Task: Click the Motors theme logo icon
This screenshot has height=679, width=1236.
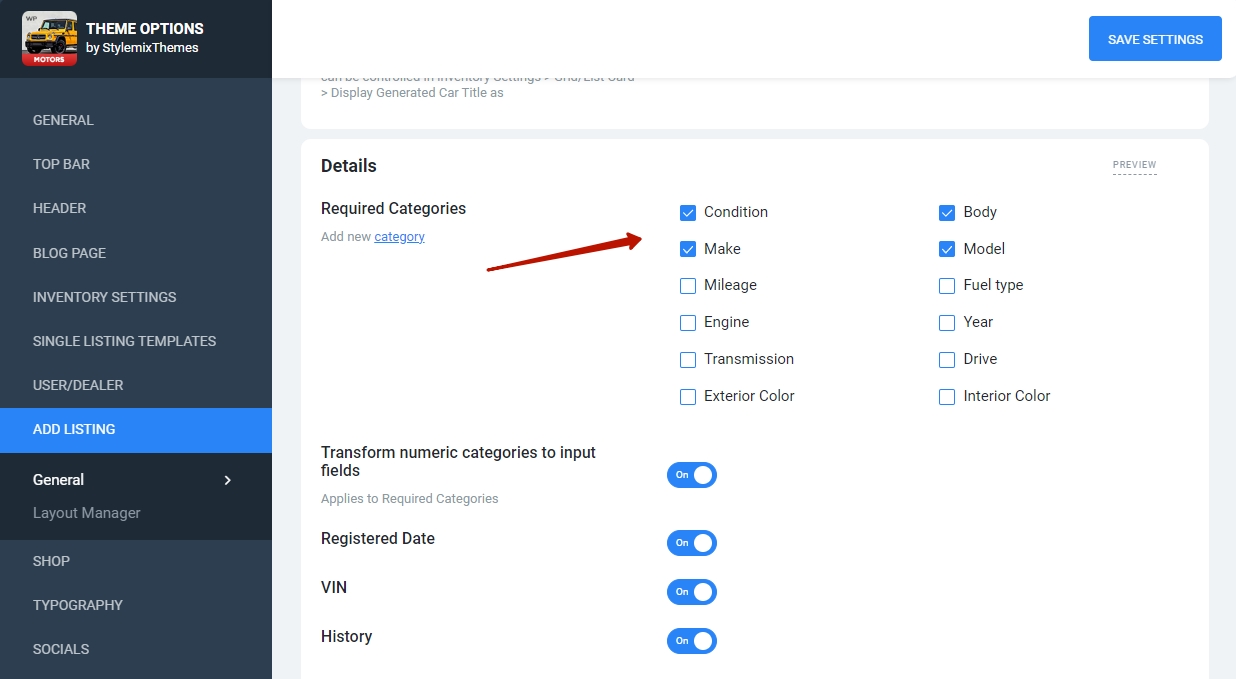Action: click(x=49, y=39)
